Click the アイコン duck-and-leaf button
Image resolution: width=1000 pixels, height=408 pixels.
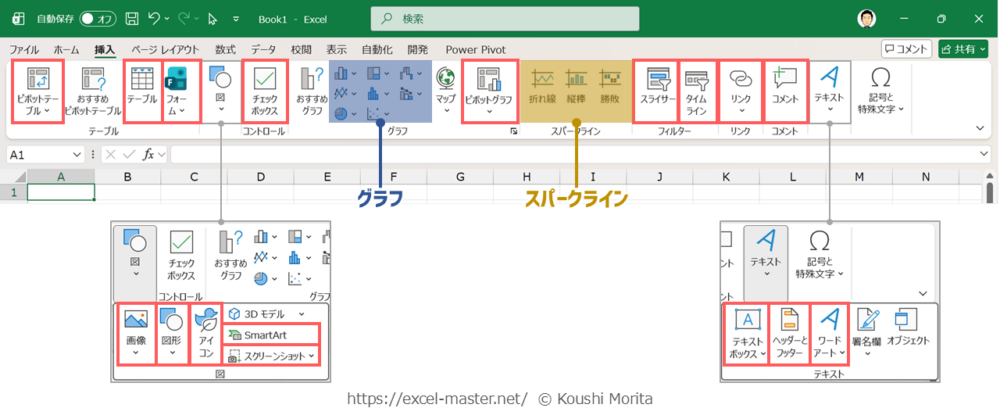[x=207, y=333]
